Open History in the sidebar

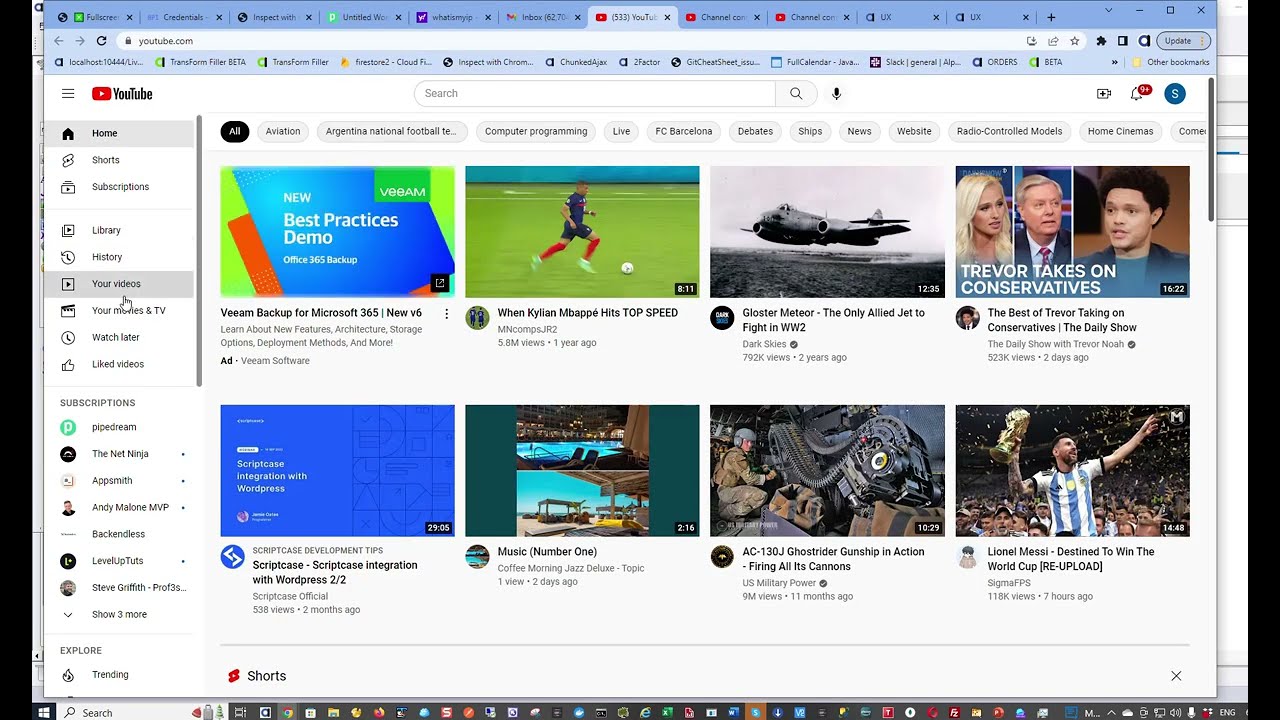coord(120,257)
